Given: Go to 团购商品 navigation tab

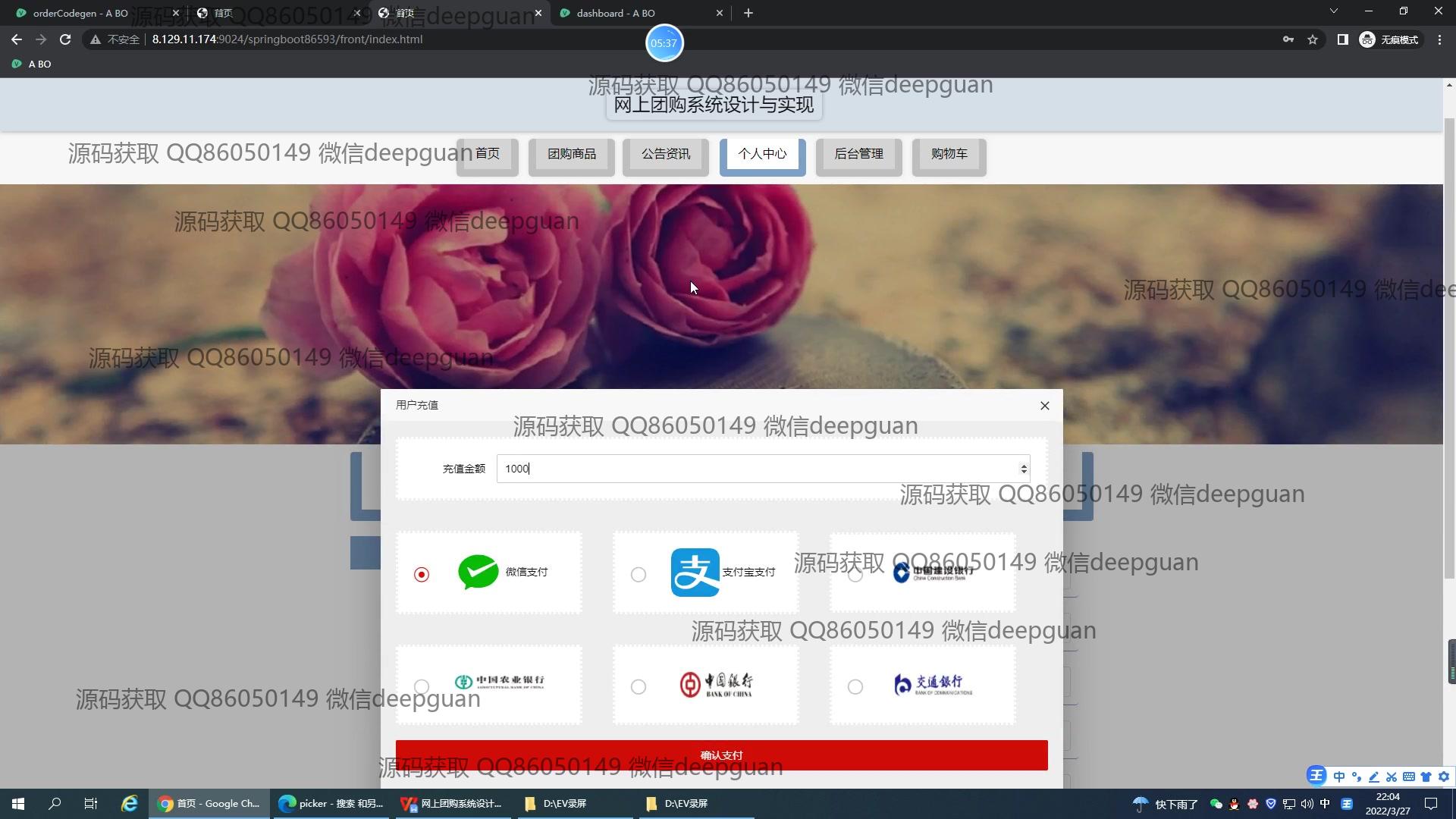Looking at the screenshot, I should tap(572, 155).
